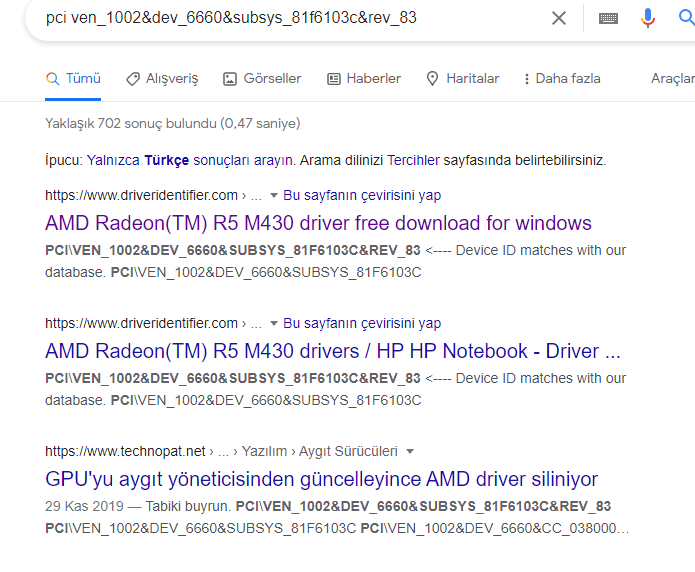Clear the search query with X icon
Viewport: 695px width, 572px height.
[x=558, y=18]
